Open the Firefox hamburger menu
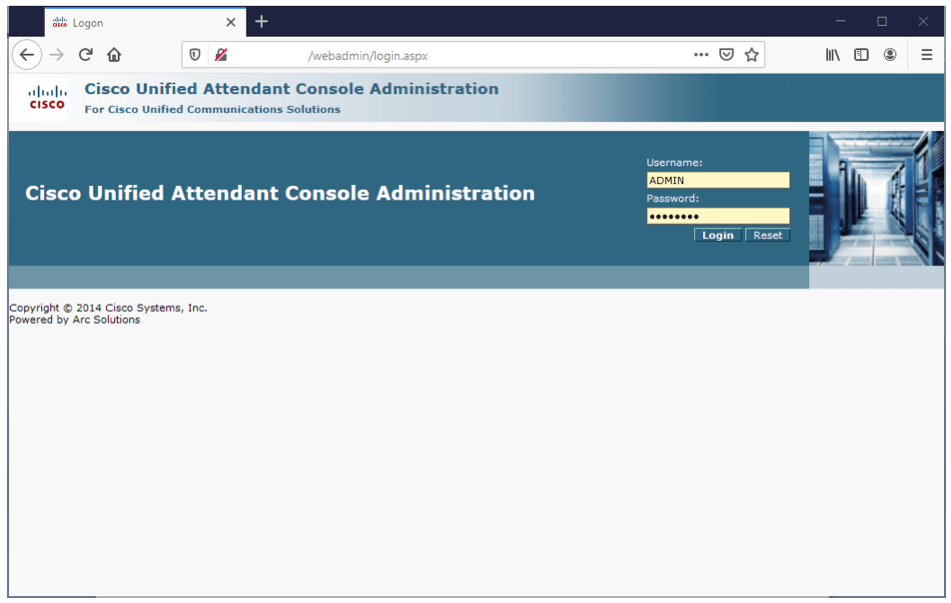Screen dimensions: 951x603 pos(927,55)
